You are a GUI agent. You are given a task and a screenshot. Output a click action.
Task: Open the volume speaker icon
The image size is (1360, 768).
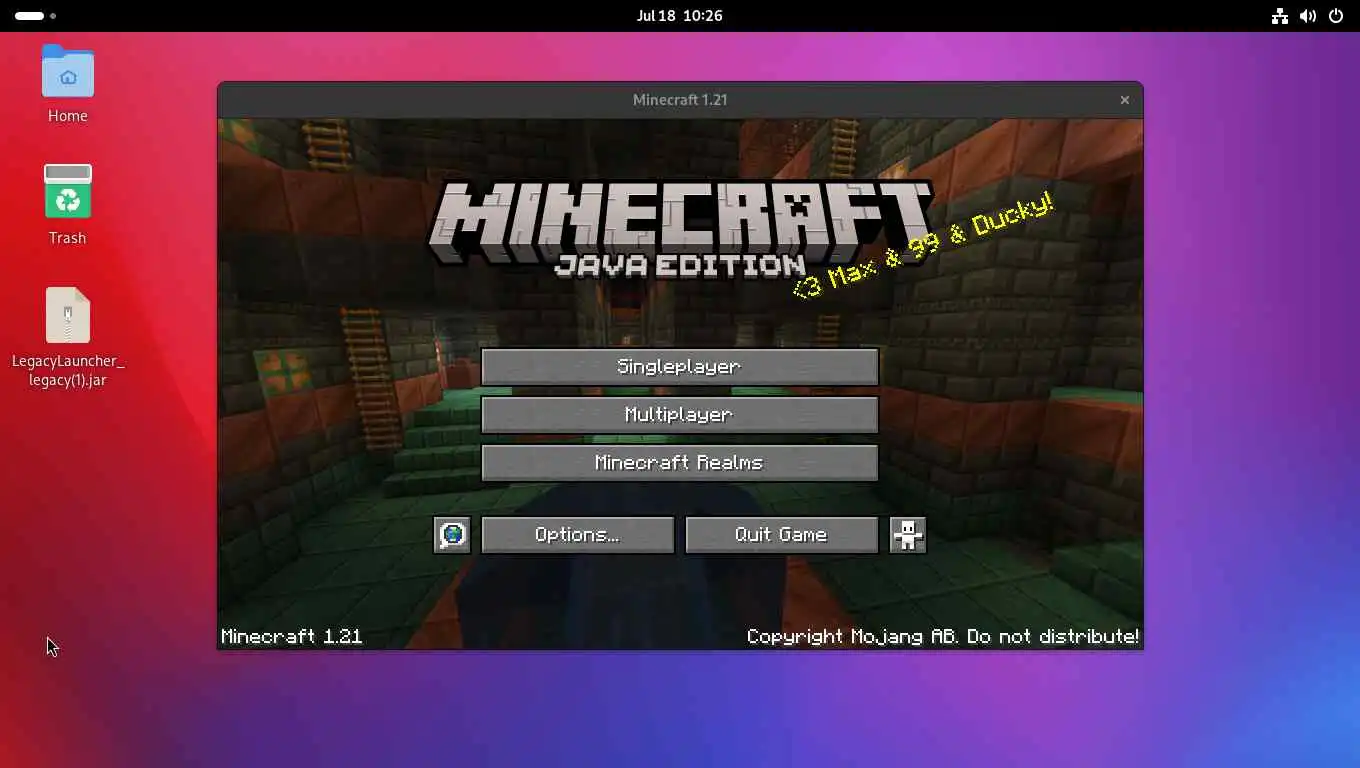pyautogui.click(x=1307, y=16)
